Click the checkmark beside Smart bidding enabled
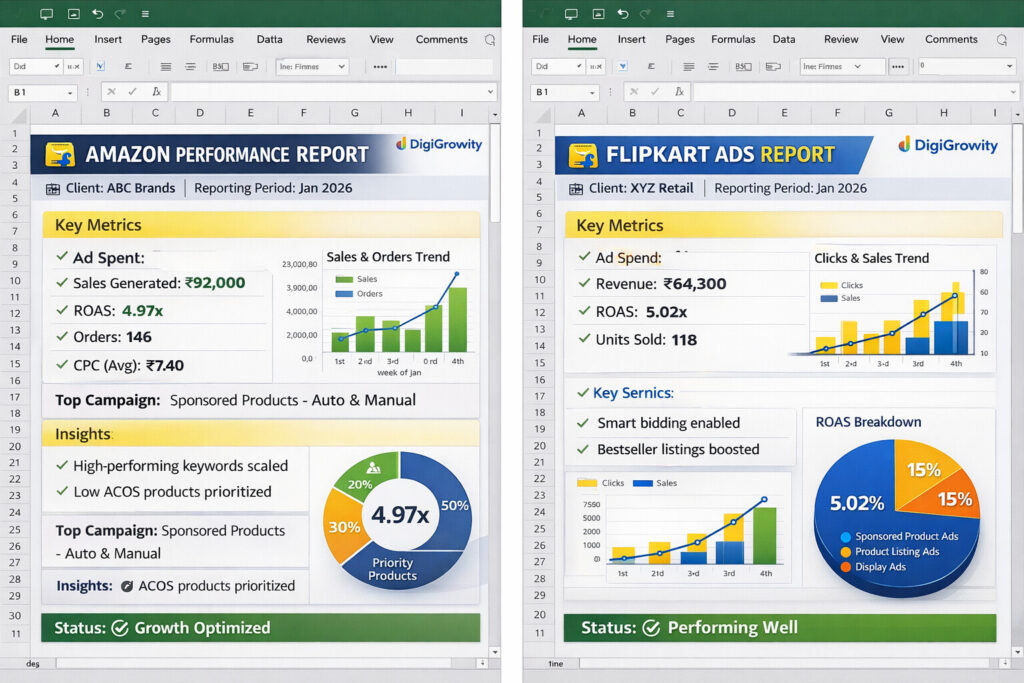This screenshot has height=683, width=1024. pyautogui.click(x=583, y=423)
